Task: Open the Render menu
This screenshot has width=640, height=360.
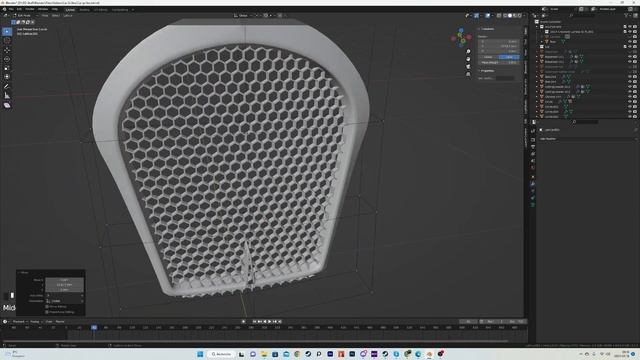Action: tap(30, 9)
